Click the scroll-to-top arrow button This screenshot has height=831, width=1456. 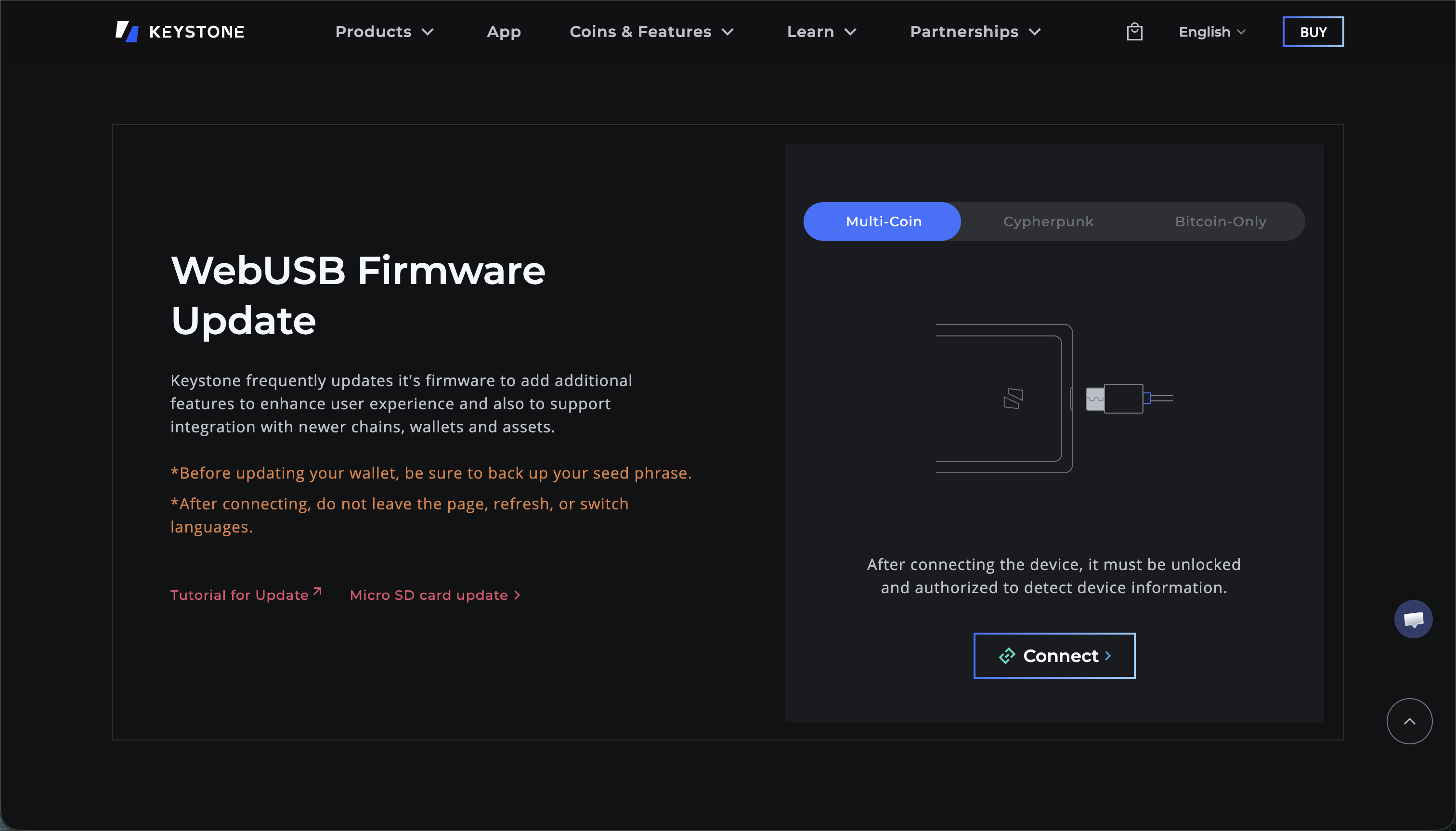(1409, 721)
